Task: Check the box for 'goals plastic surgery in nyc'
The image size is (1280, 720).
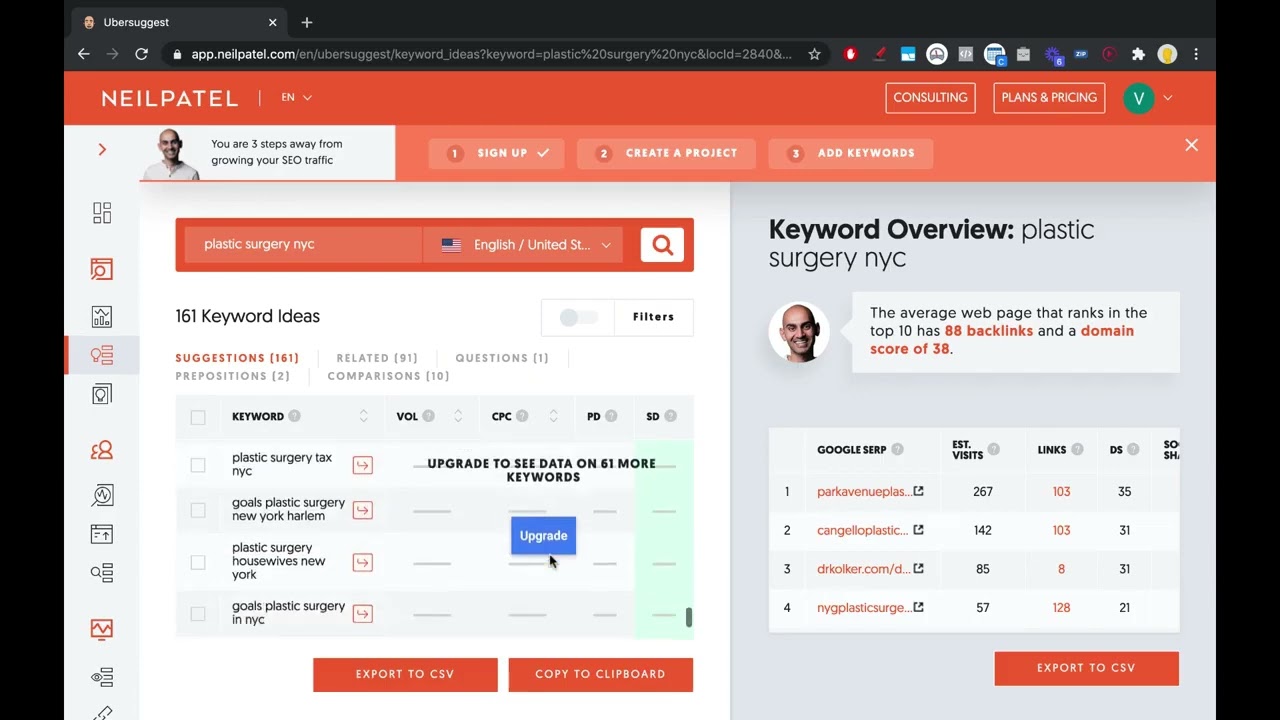Action: 198,613
